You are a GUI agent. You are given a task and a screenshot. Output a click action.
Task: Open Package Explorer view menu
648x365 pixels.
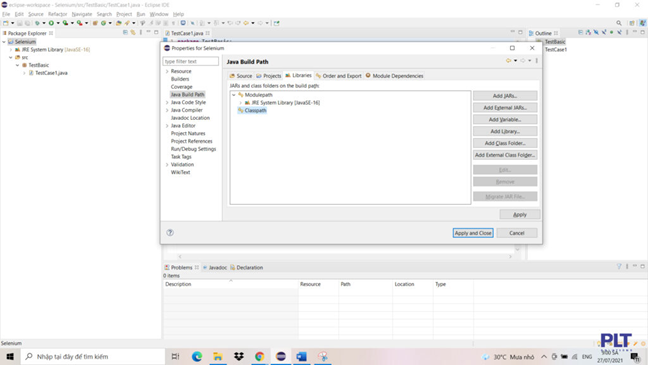[141, 32]
